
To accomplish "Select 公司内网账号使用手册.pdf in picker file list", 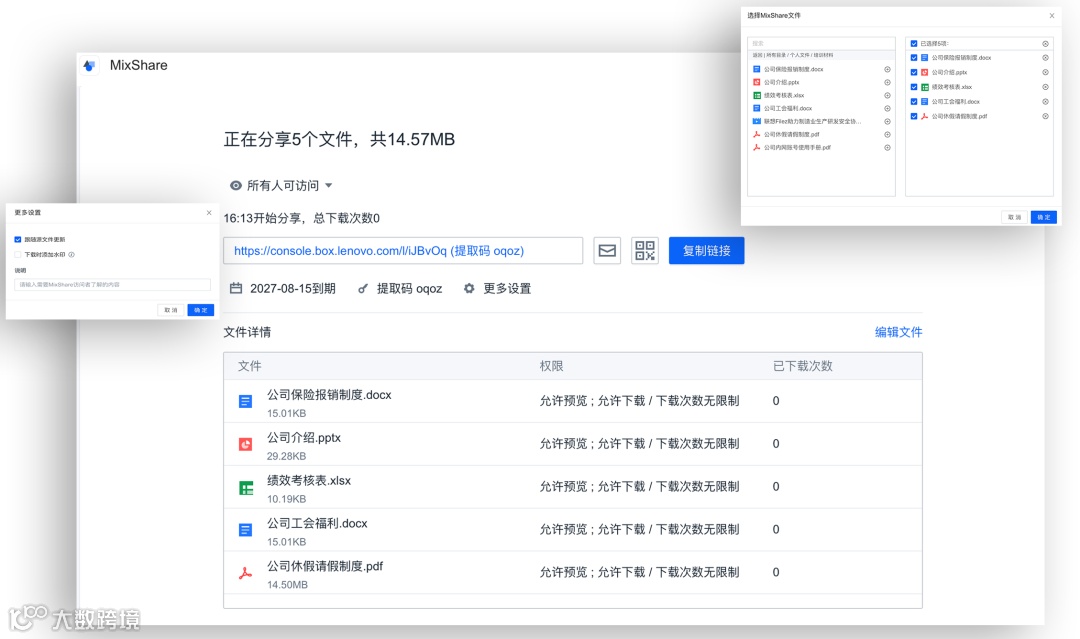I will (x=797, y=148).
